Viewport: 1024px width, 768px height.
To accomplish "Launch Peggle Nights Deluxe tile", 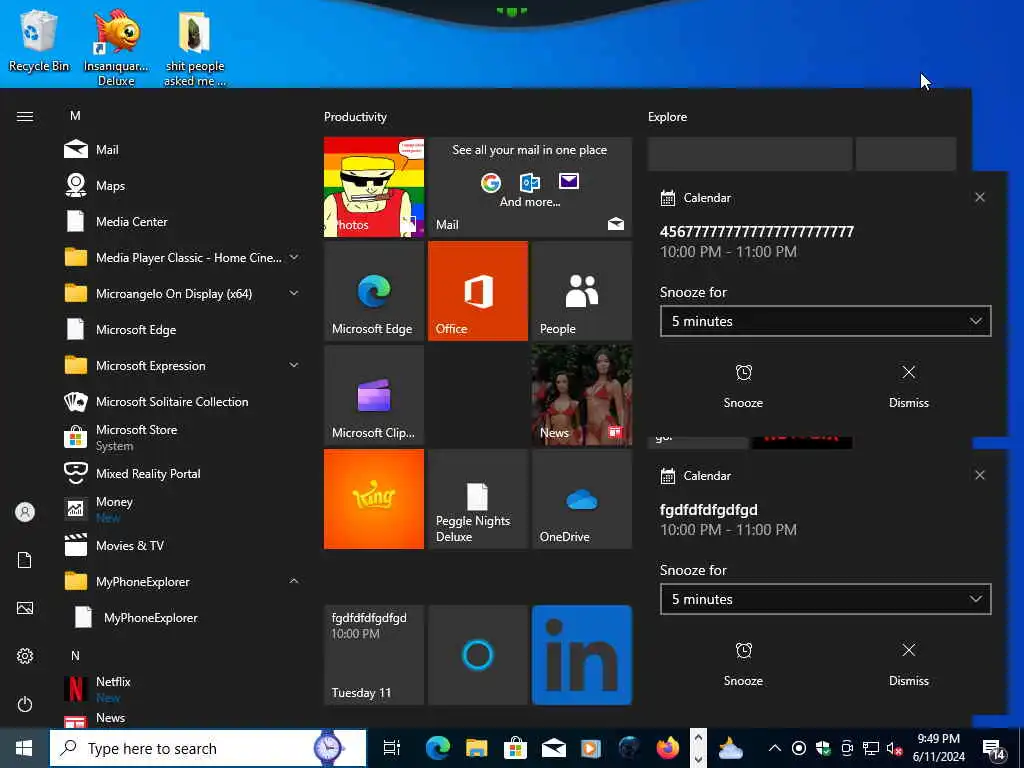I will coord(477,499).
